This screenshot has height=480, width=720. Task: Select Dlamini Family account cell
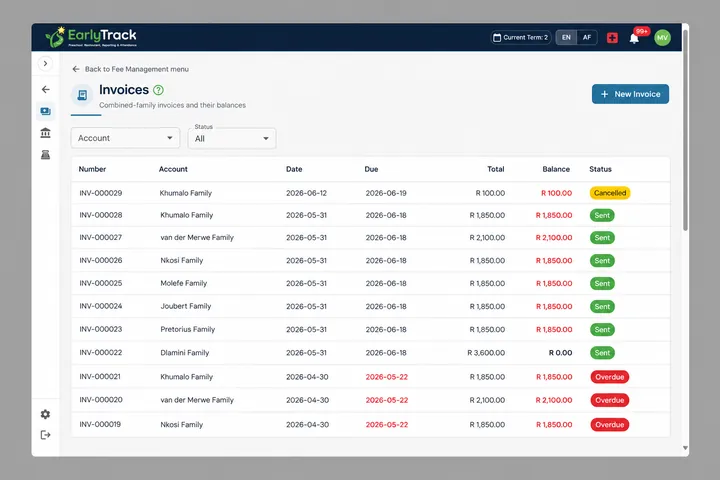pyautogui.click(x=185, y=353)
